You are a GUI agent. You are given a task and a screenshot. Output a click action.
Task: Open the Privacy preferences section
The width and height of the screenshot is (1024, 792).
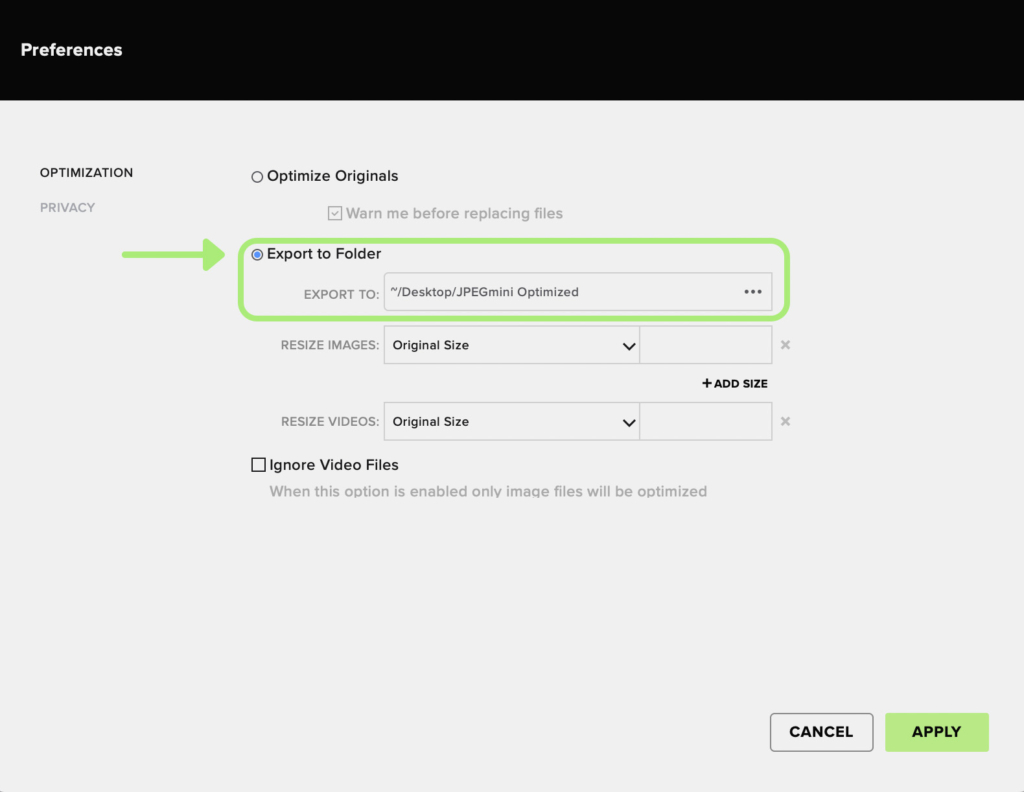click(67, 208)
